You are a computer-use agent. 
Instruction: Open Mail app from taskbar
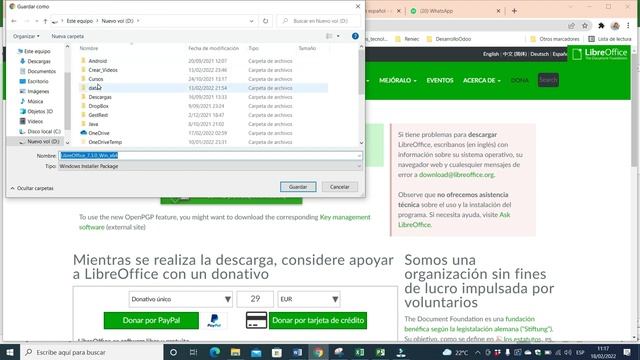click(256, 352)
